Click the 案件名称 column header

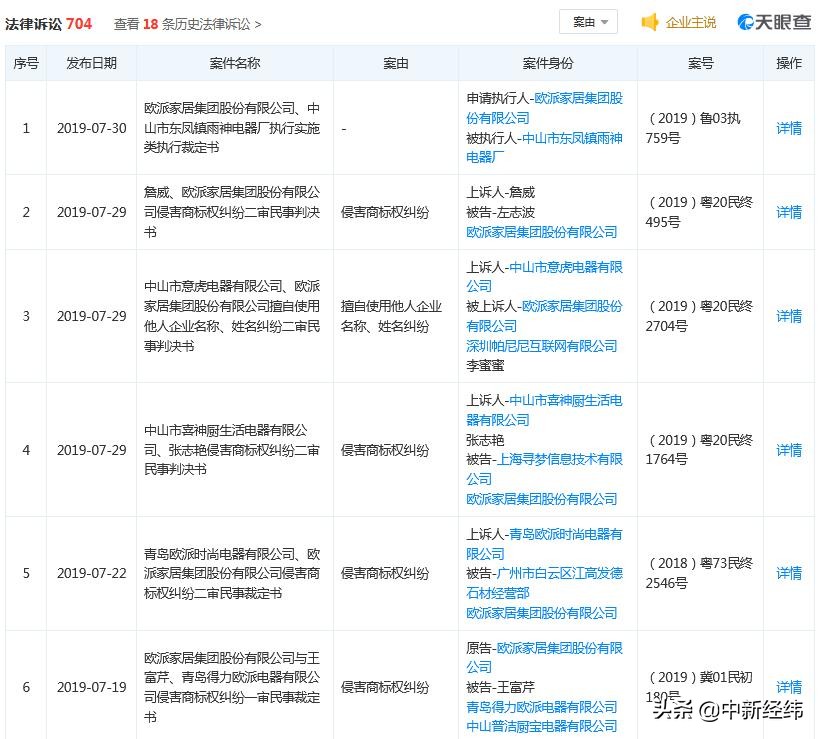[x=234, y=62]
